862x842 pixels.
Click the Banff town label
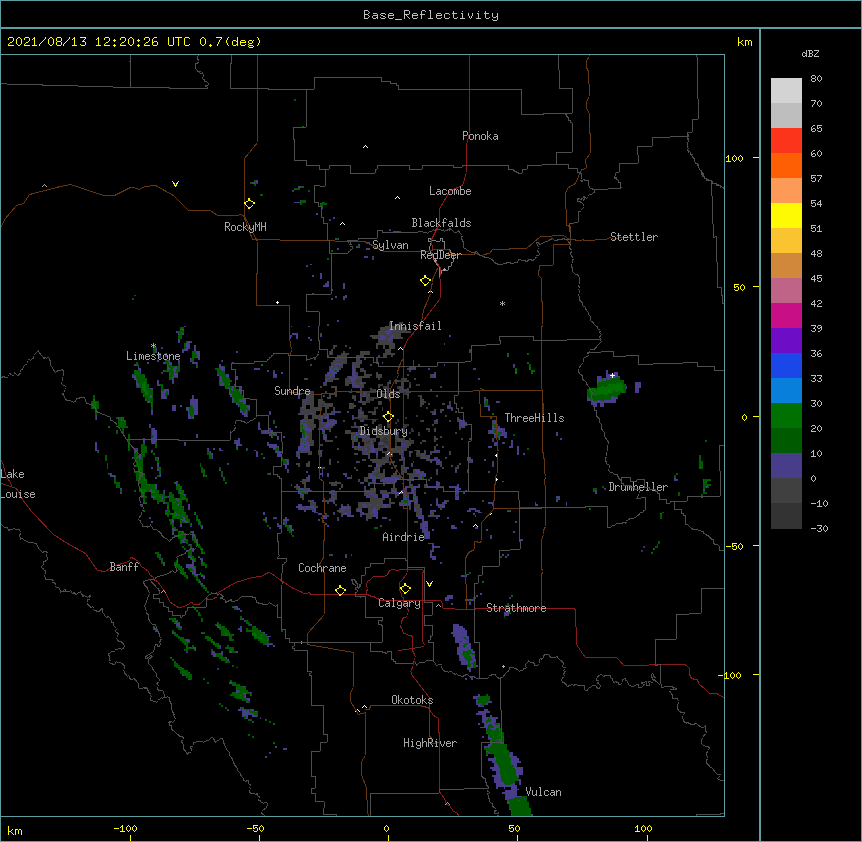coord(124,567)
